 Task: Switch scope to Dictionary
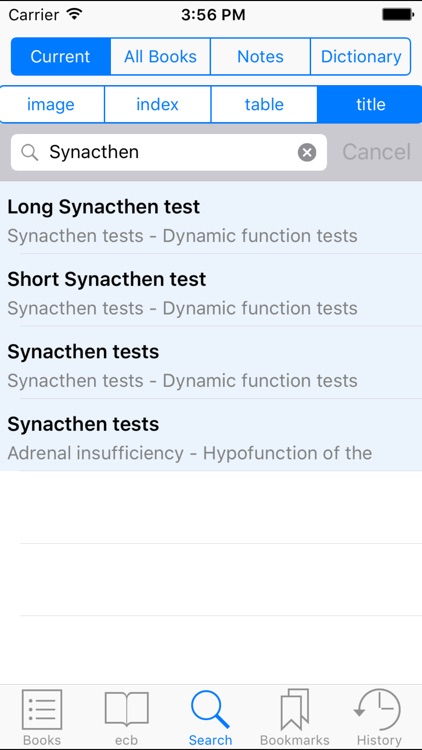(x=361, y=56)
